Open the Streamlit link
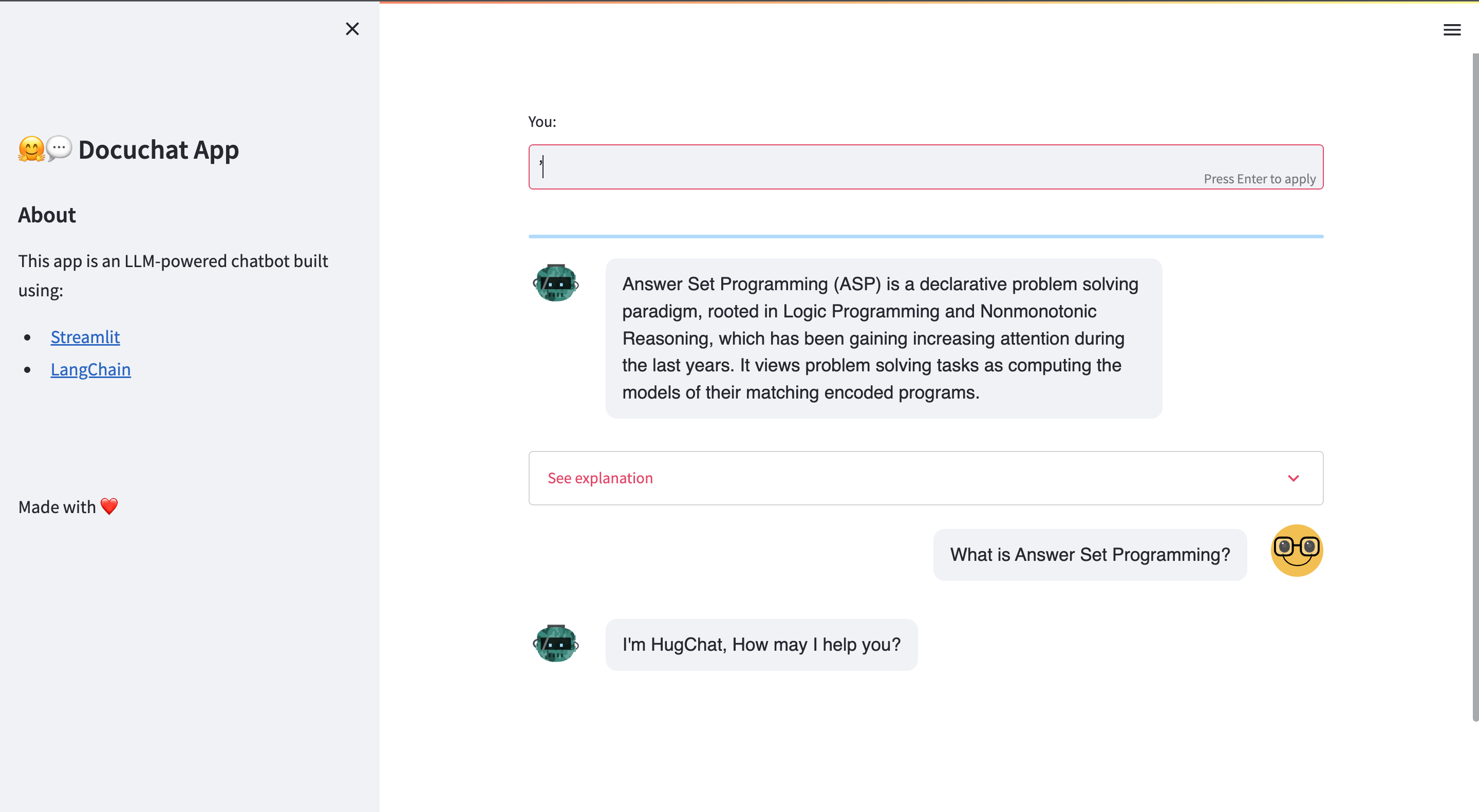The width and height of the screenshot is (1479, 812). [85, 337]
